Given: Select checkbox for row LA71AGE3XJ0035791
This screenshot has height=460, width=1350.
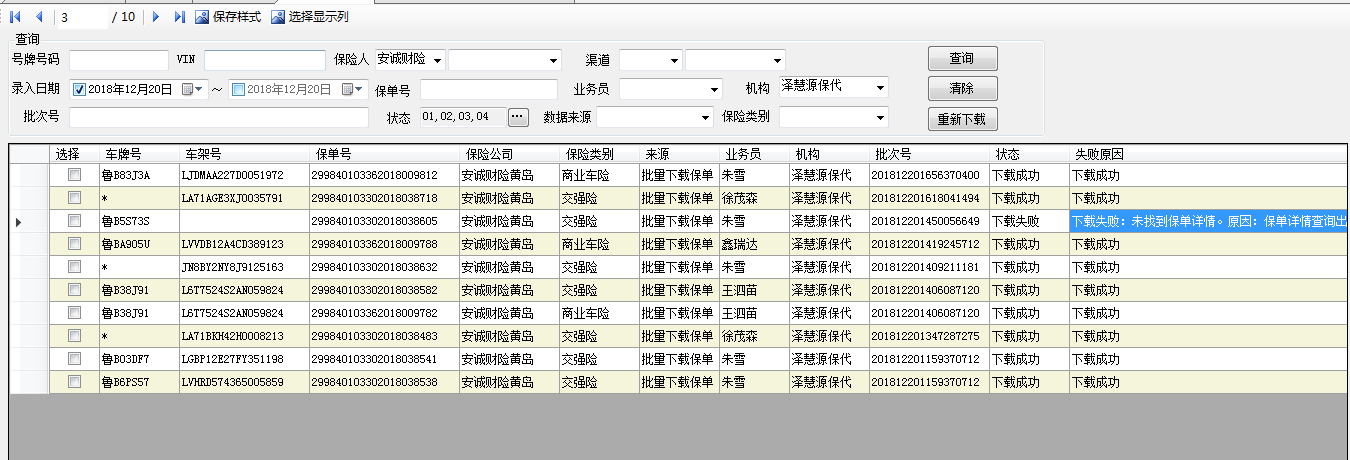Looking at the screenshot, I should 74,198.
